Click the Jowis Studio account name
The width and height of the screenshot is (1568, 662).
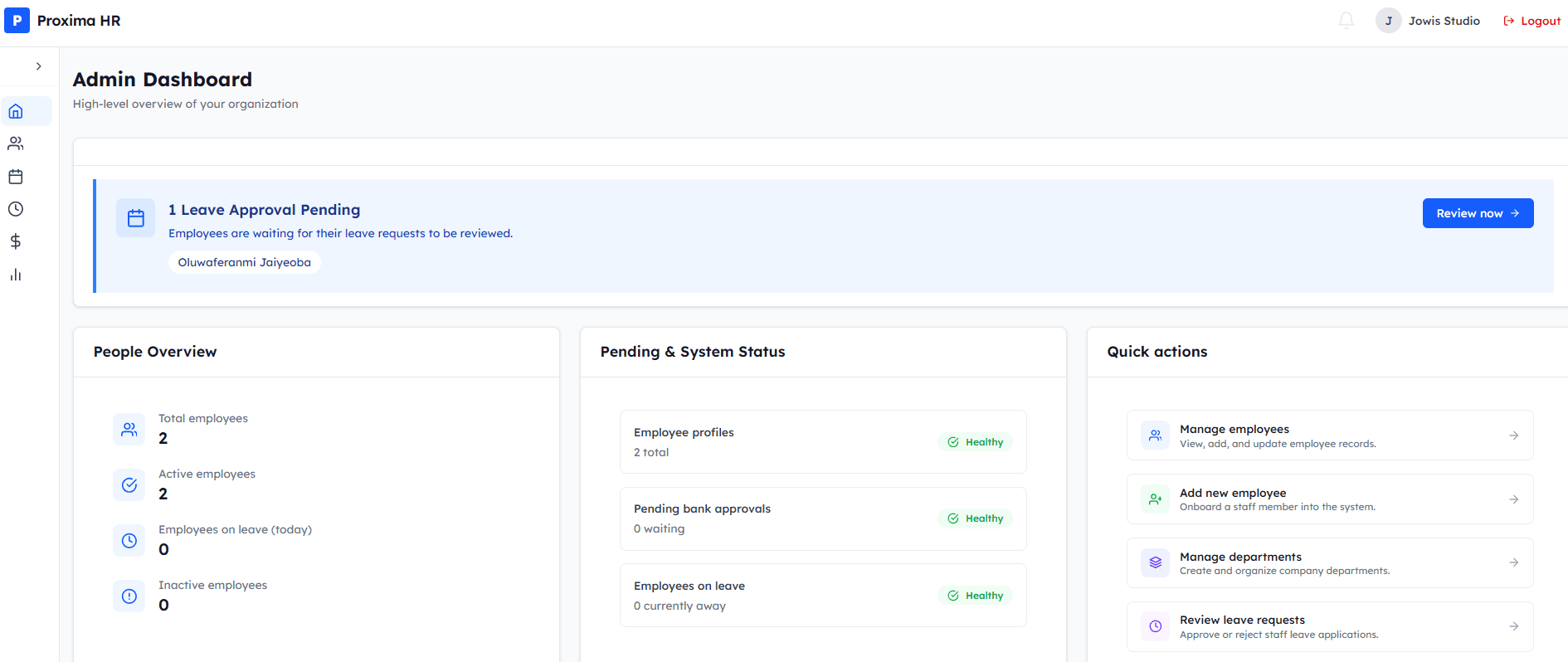(1444, 21)
